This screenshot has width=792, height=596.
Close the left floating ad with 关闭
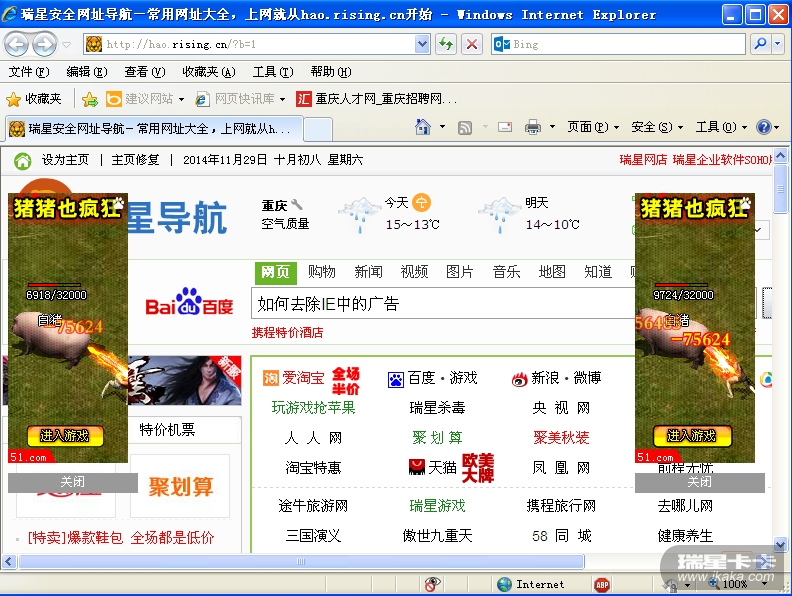coord(73,482)
